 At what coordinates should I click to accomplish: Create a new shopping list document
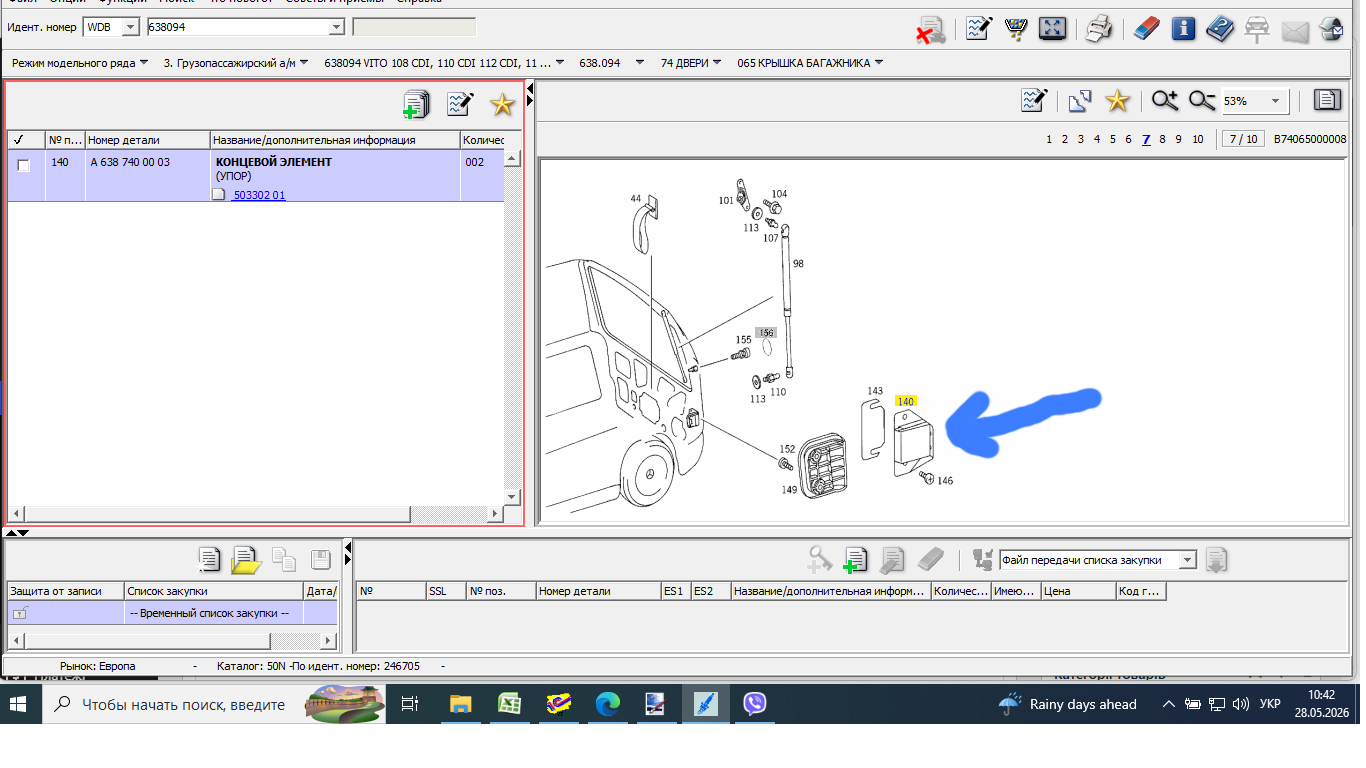tap(208, 559)
